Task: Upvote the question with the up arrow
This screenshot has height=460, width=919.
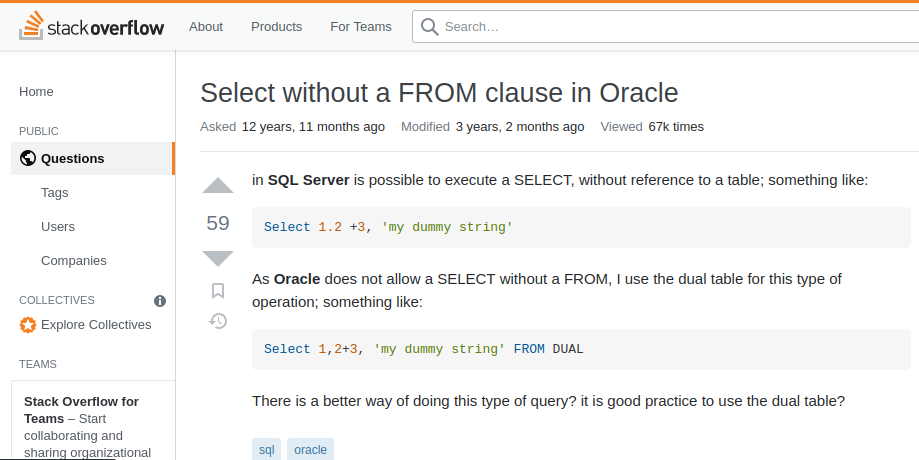Action: pos(218,186)
